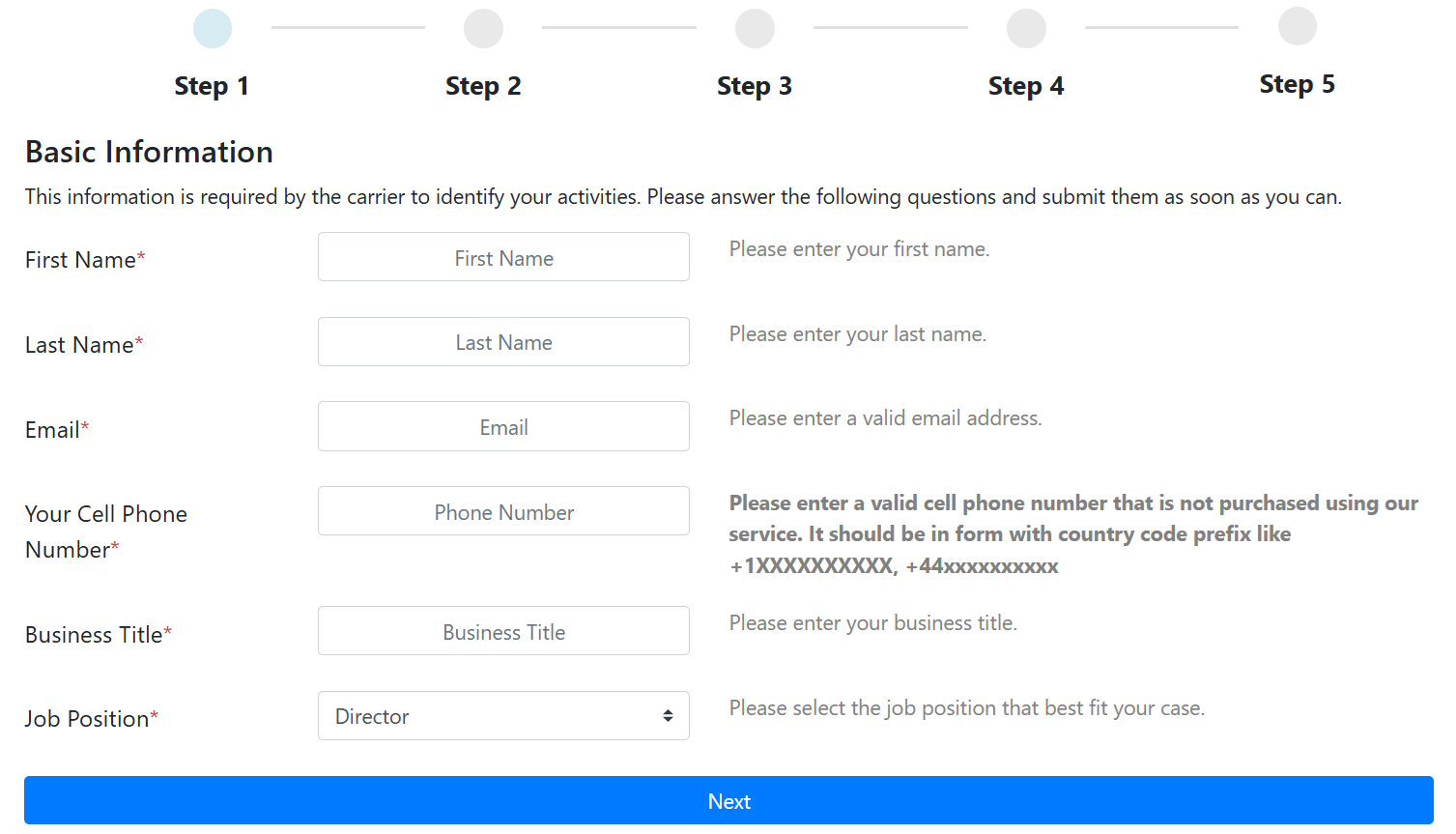Click the Step 2 progress circle
1456x834 pixels.
(483, 28)
